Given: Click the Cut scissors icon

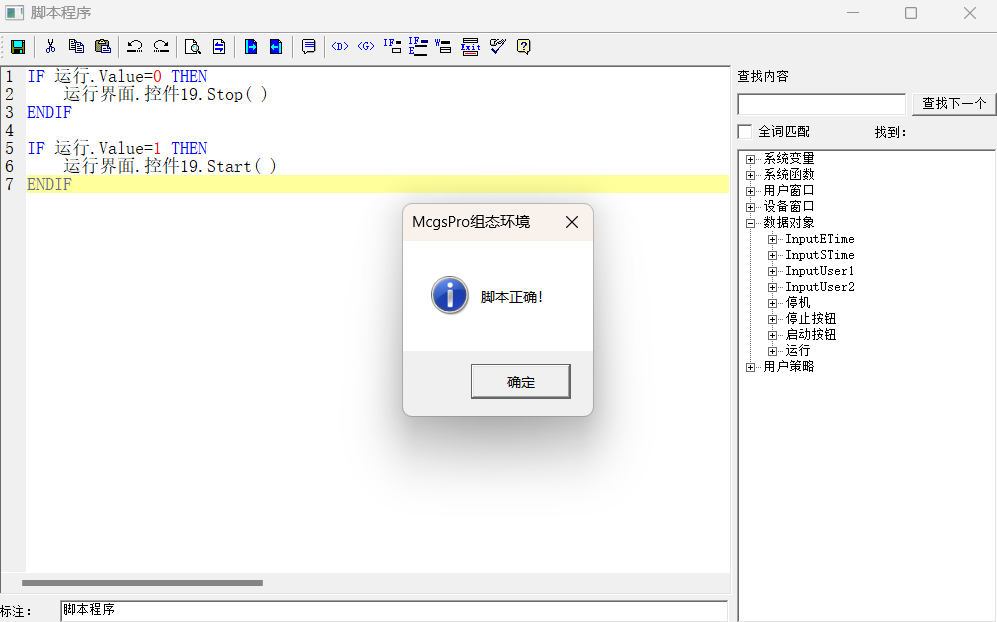Looking at the screenshot, I should point(50,46).
